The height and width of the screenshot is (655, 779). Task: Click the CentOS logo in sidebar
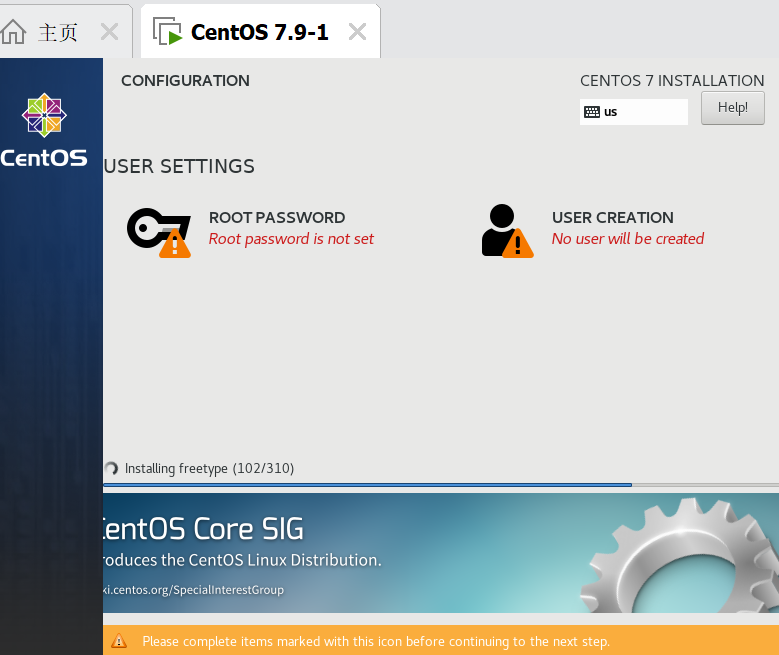pyautogui.click(x=44, y=130)
